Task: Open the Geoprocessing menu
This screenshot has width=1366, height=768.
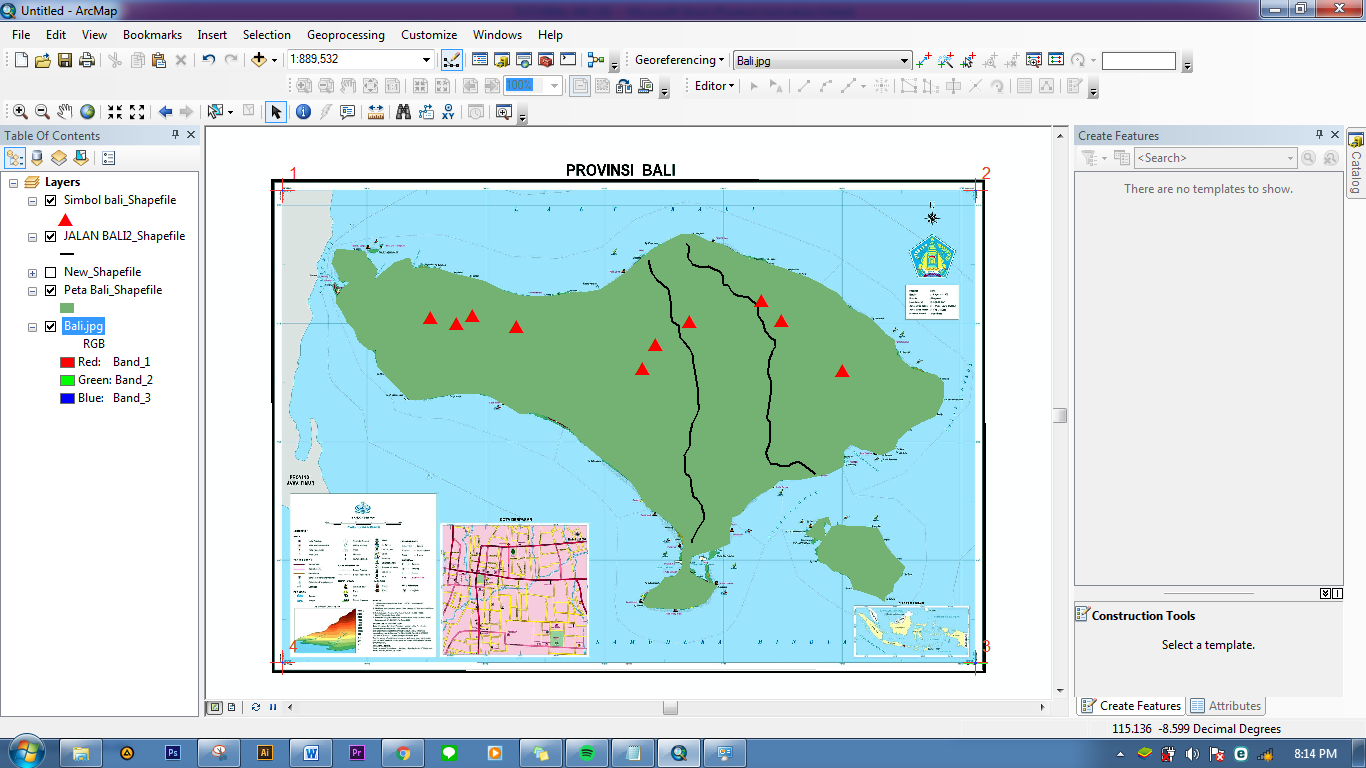Action: [x=345, y=34]
